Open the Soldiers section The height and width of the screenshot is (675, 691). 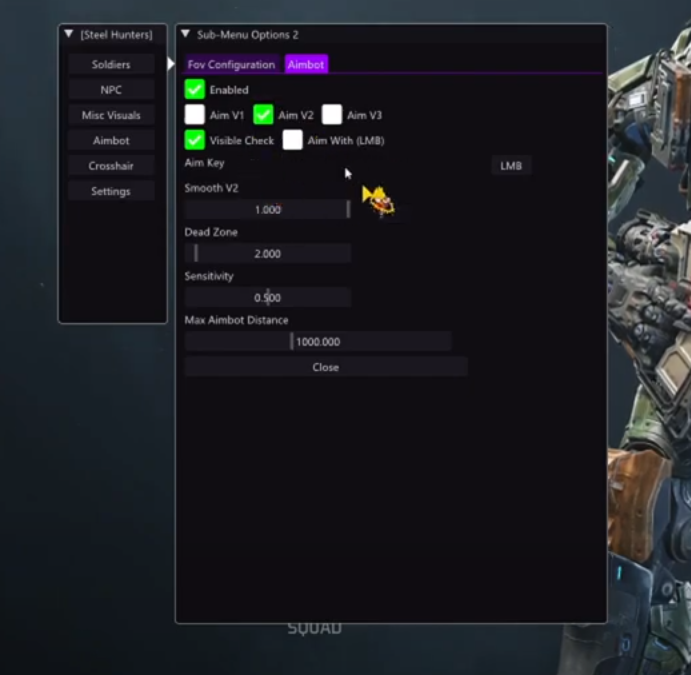(x=111, y=64)
